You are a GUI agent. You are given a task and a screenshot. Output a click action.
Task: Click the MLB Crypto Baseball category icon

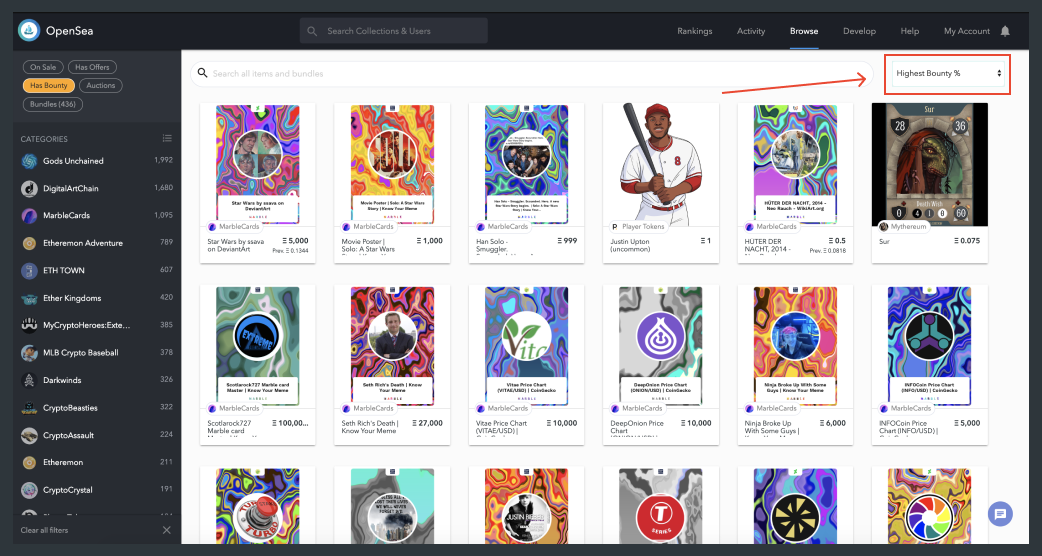[x=29, y=353]
